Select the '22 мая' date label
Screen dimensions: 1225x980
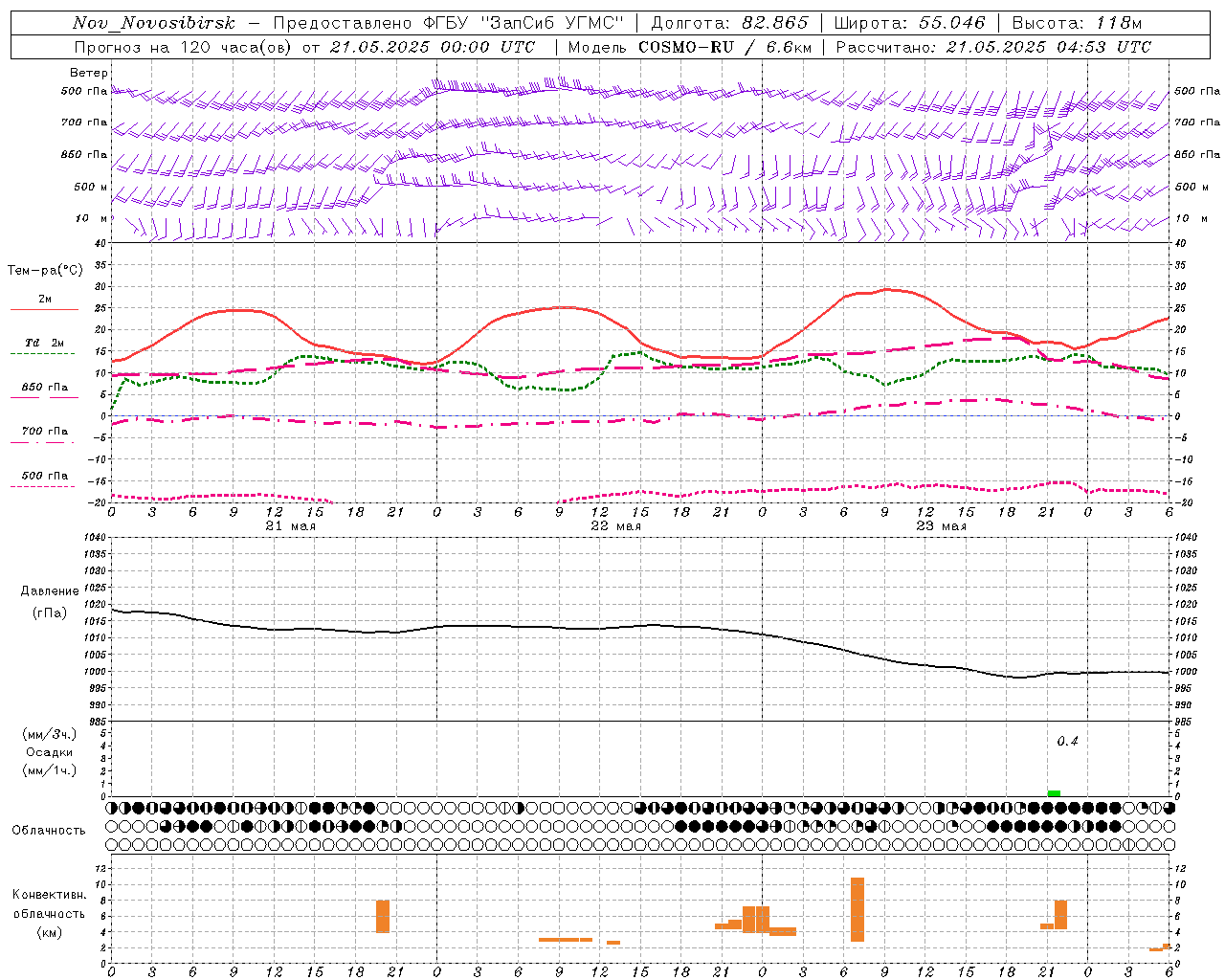(616, 526)
